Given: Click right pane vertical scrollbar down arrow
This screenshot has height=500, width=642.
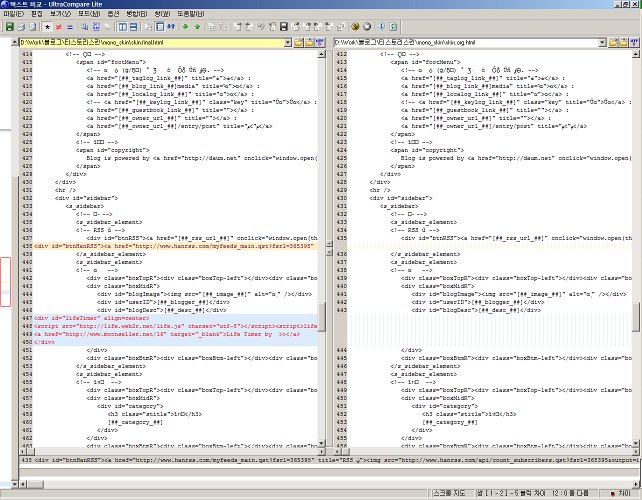Looking at the screenshot, I should click(636, 443).
